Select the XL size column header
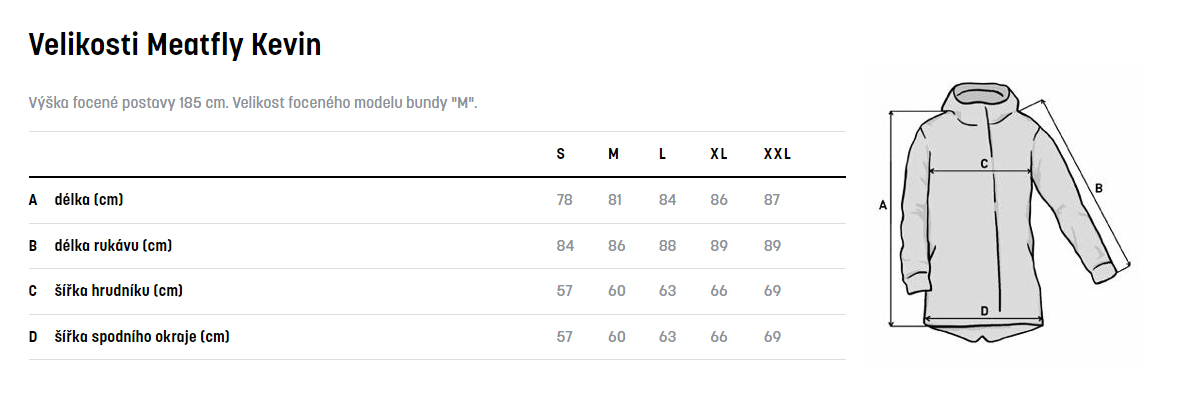Screen dimensions: 1186x396 click(719, 154)
